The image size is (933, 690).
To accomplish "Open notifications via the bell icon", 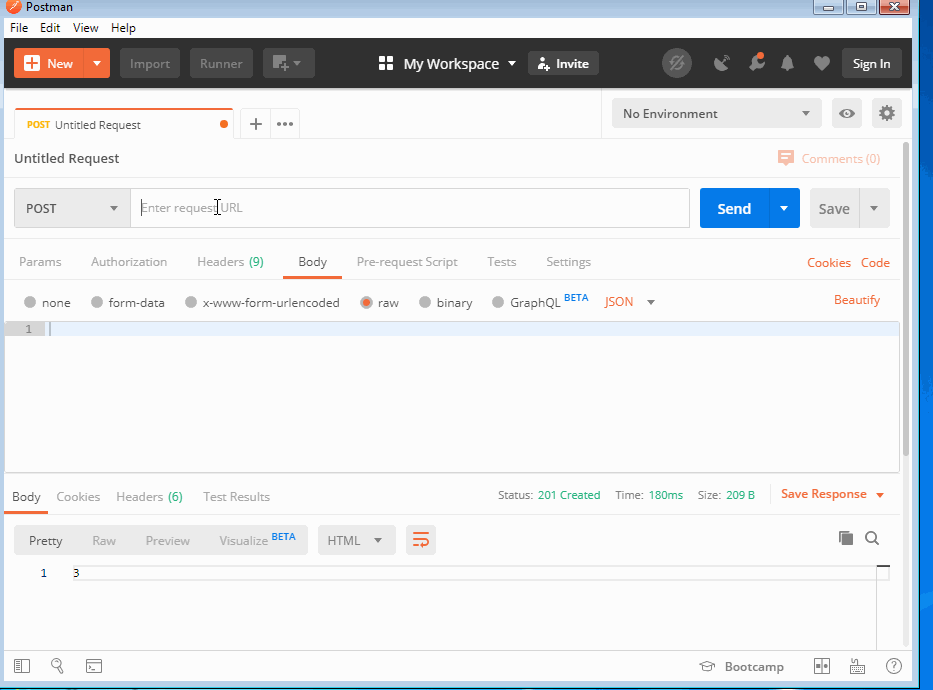I will click(787, 62).
